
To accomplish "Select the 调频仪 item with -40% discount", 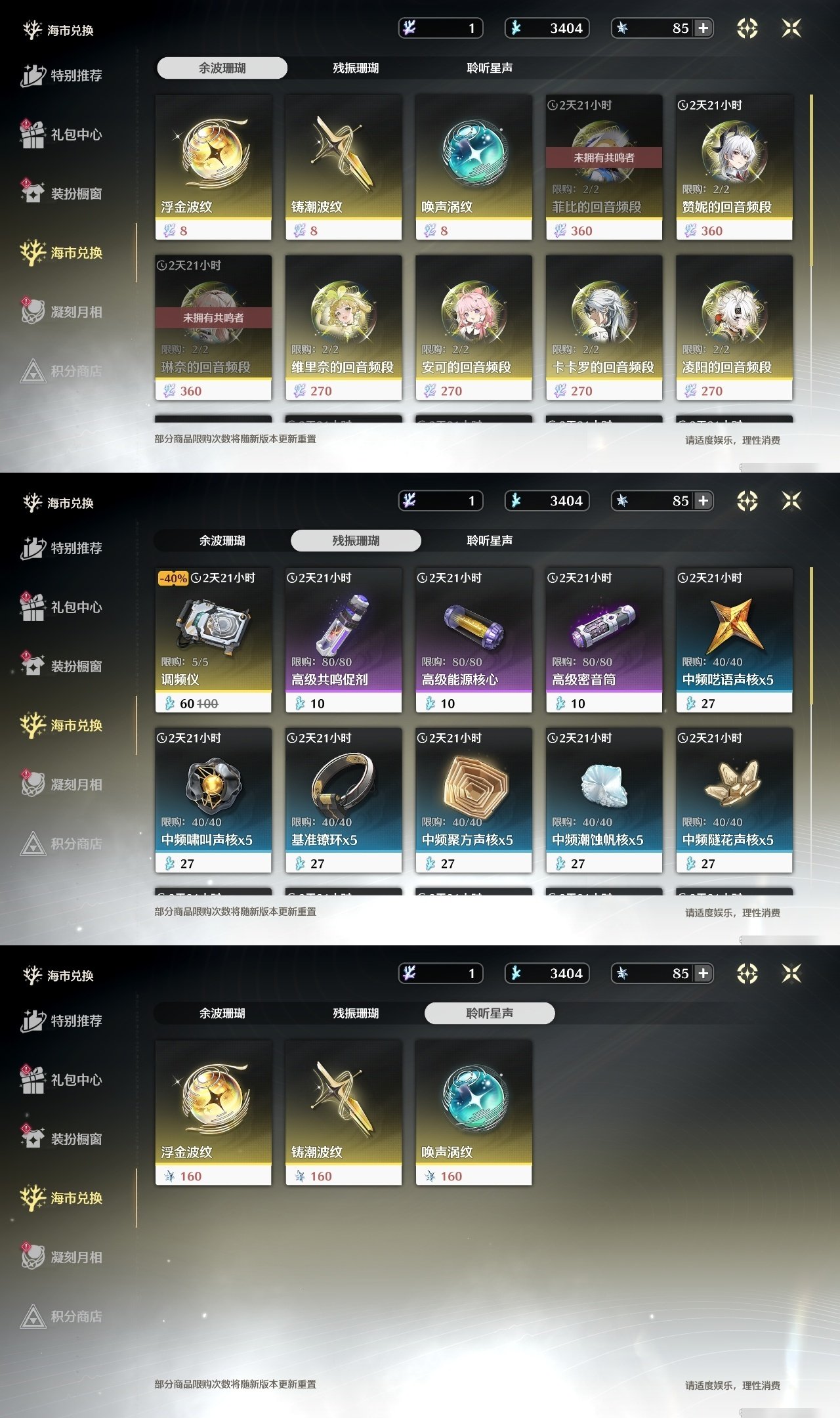I will [213, 640].
